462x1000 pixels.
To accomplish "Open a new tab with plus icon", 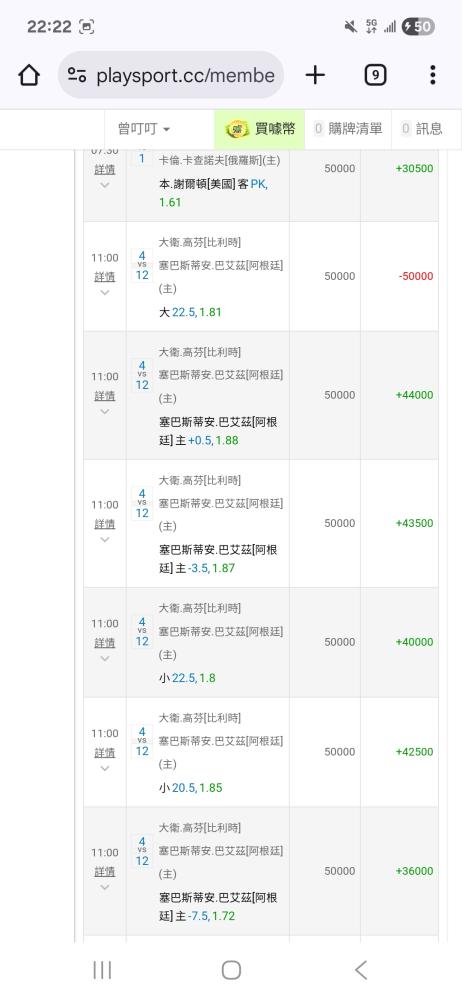I will [315, 75].
